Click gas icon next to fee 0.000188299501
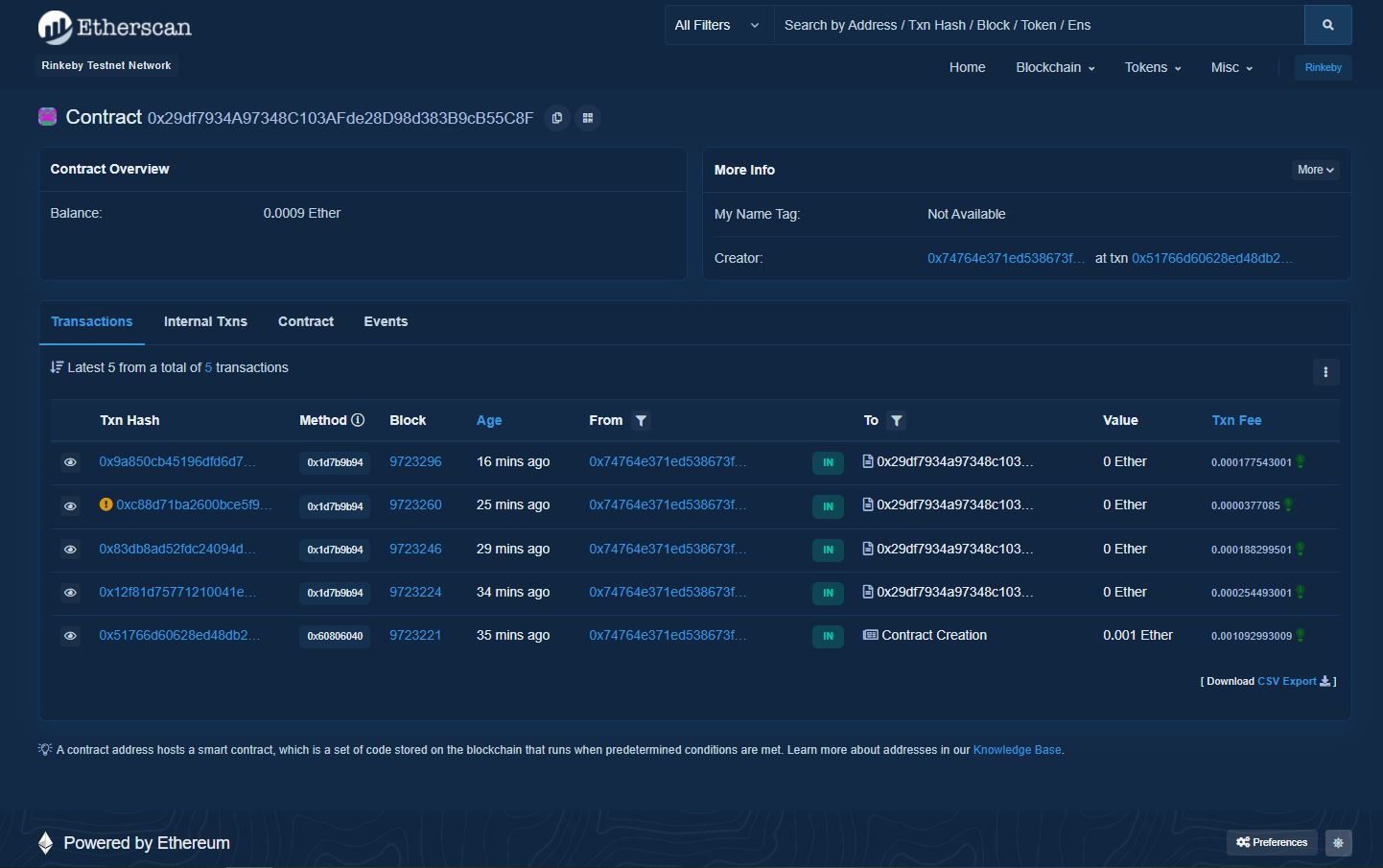 tap(1301, 550)
